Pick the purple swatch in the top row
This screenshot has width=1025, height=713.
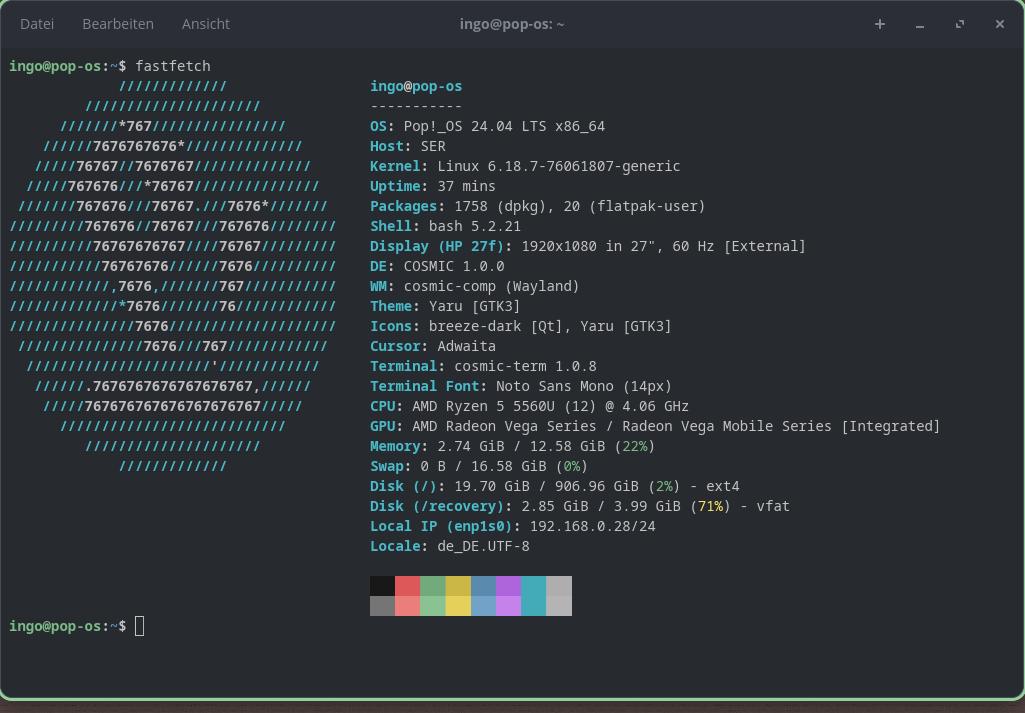[508, 586]
